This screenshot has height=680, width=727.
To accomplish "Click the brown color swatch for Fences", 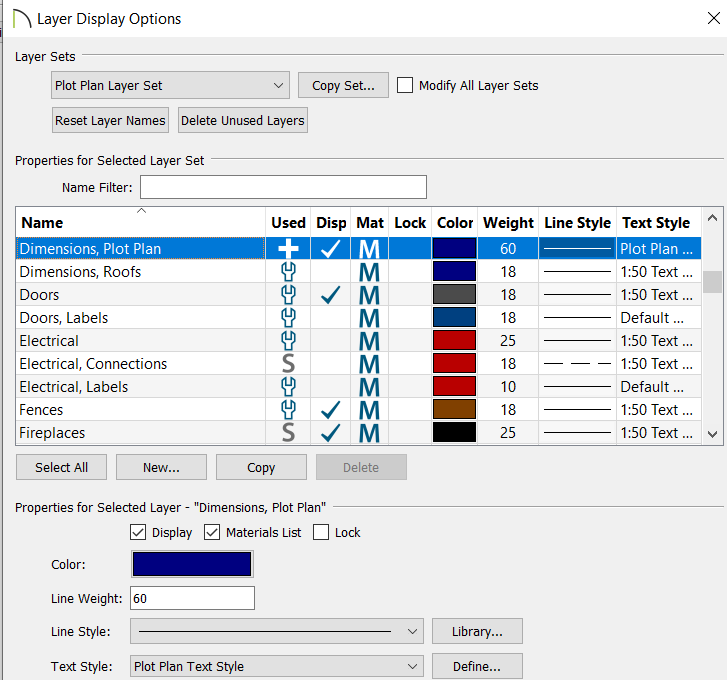I will [x=454, y=410].
